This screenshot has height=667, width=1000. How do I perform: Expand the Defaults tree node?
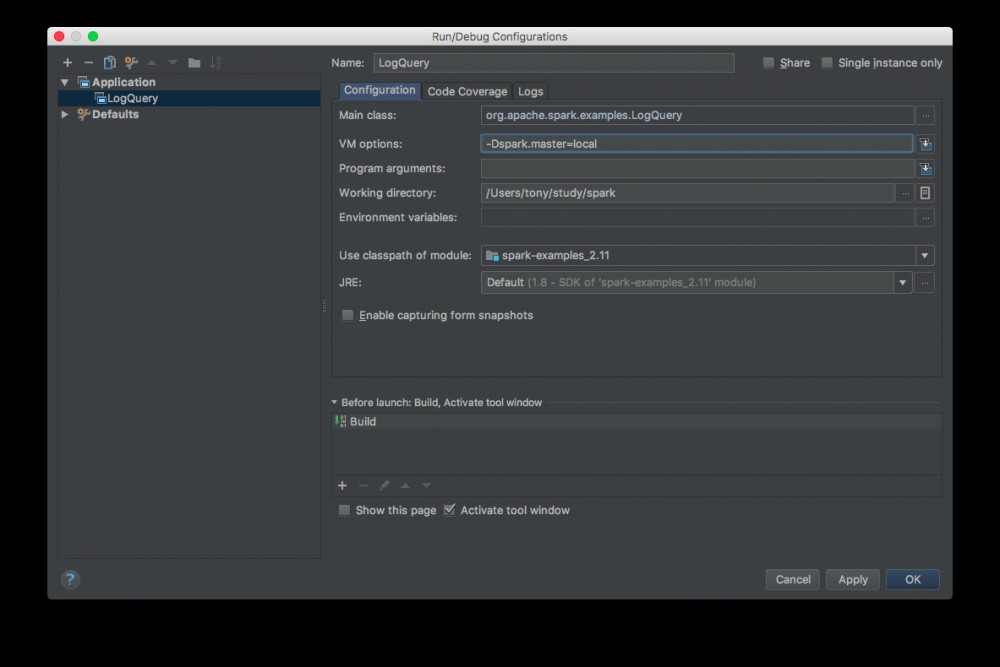(65, 115)
